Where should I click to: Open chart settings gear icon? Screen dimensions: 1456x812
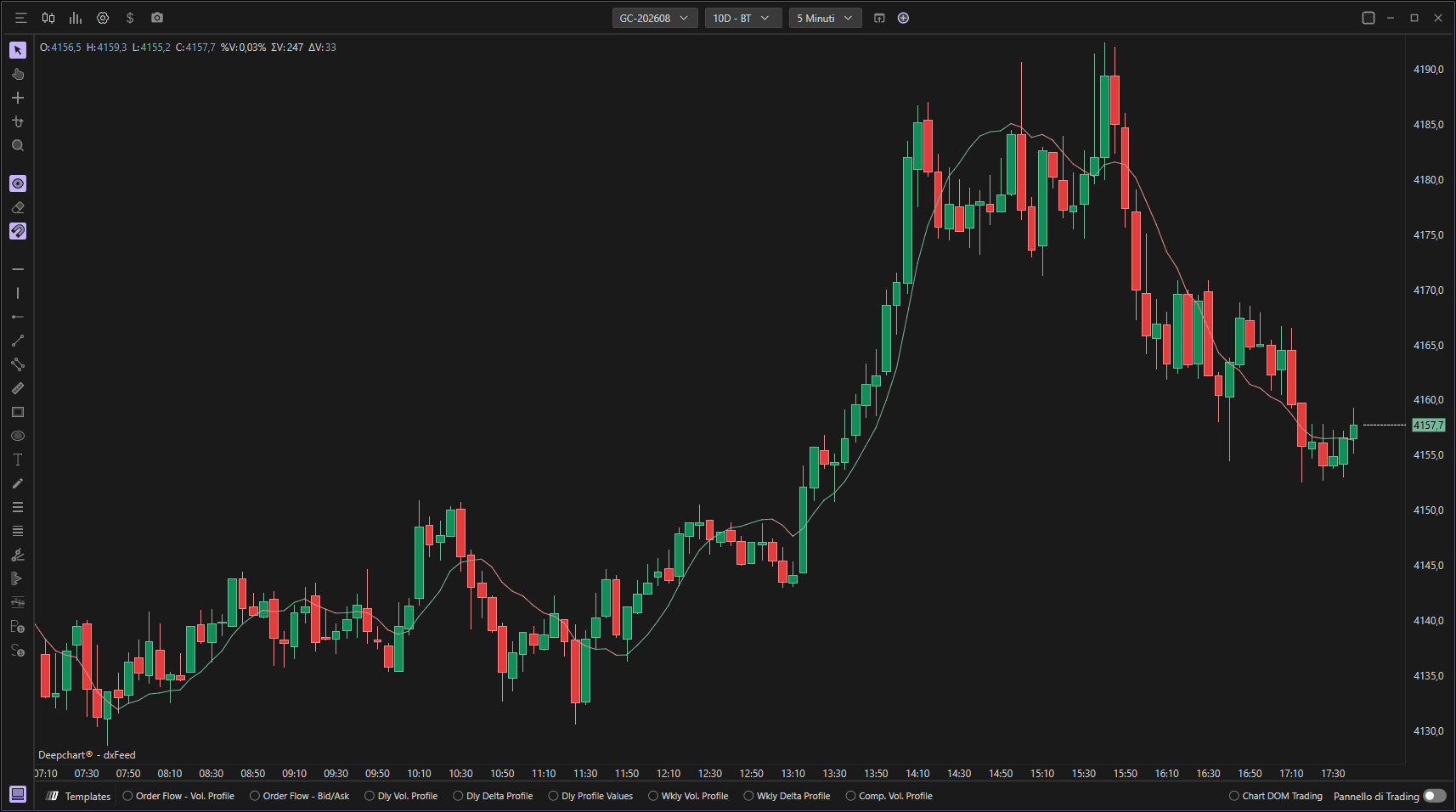(103, 18)
